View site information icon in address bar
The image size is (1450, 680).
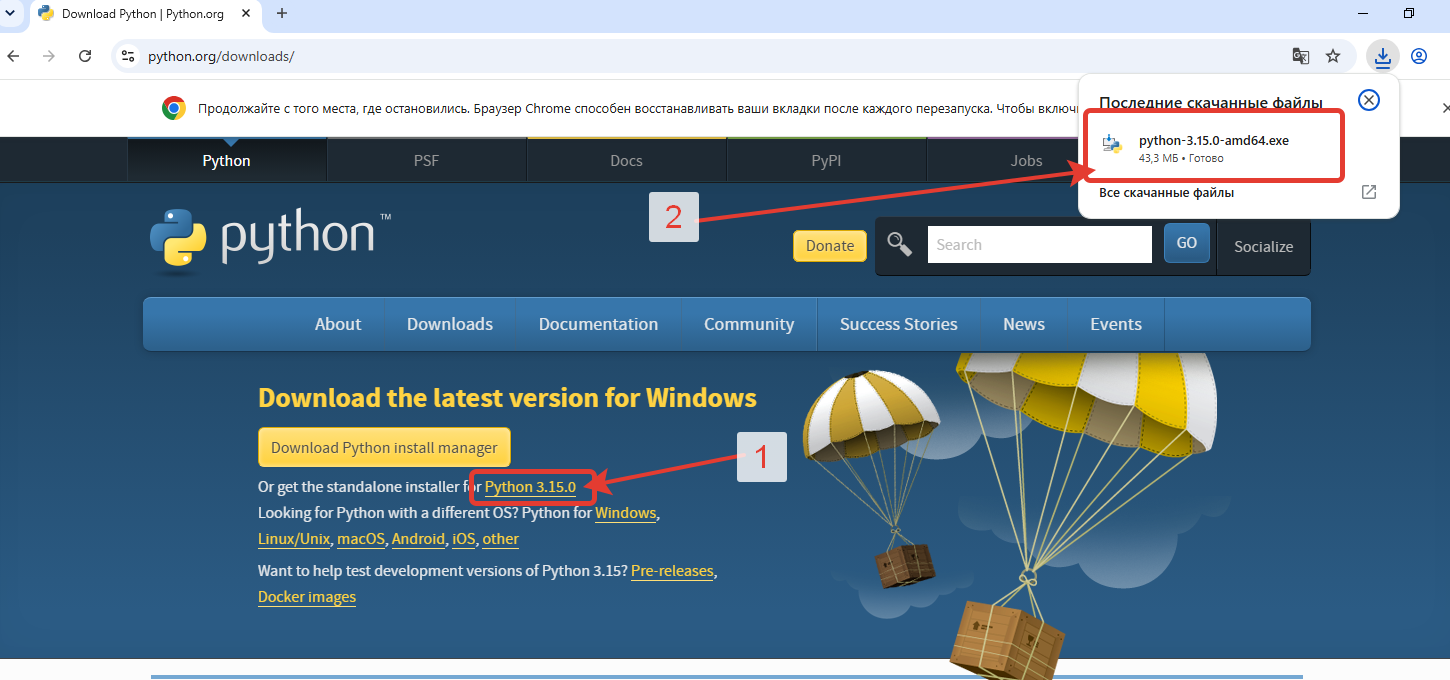127,56
